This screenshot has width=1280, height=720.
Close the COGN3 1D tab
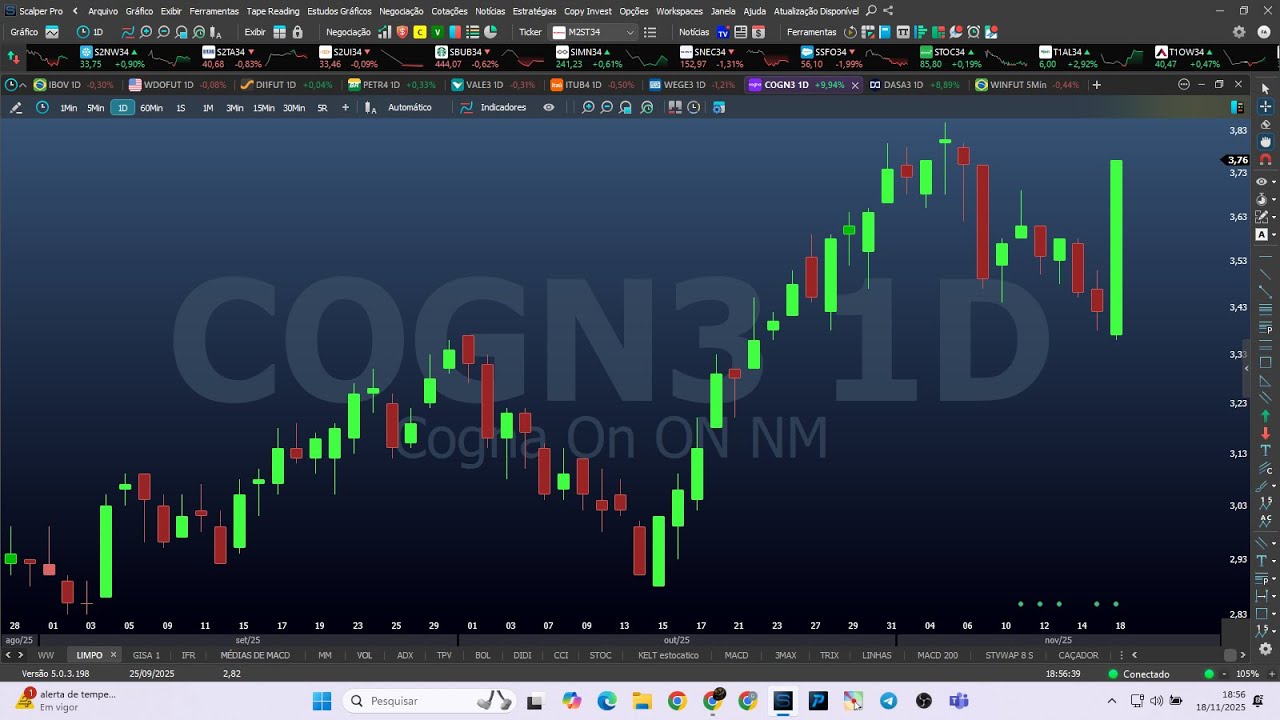point(855,85)
